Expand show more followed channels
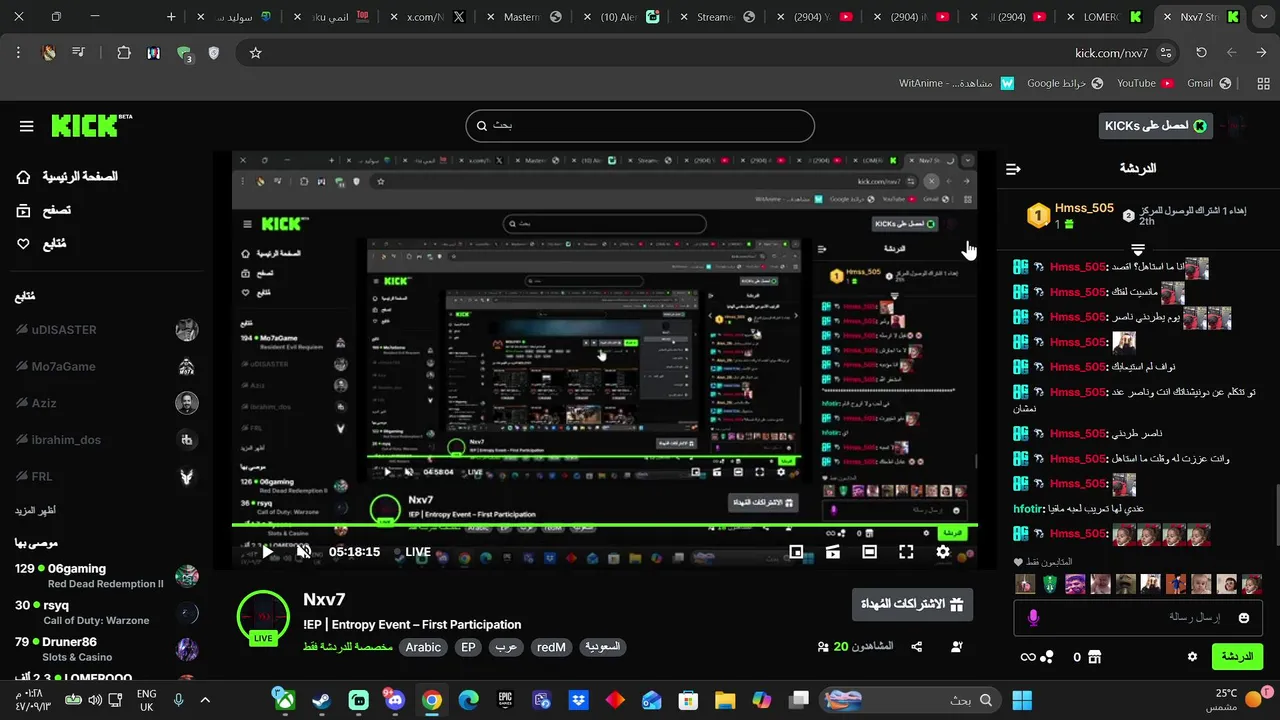The width and height of the screenshot is (1280, 720). pos(35,510)
